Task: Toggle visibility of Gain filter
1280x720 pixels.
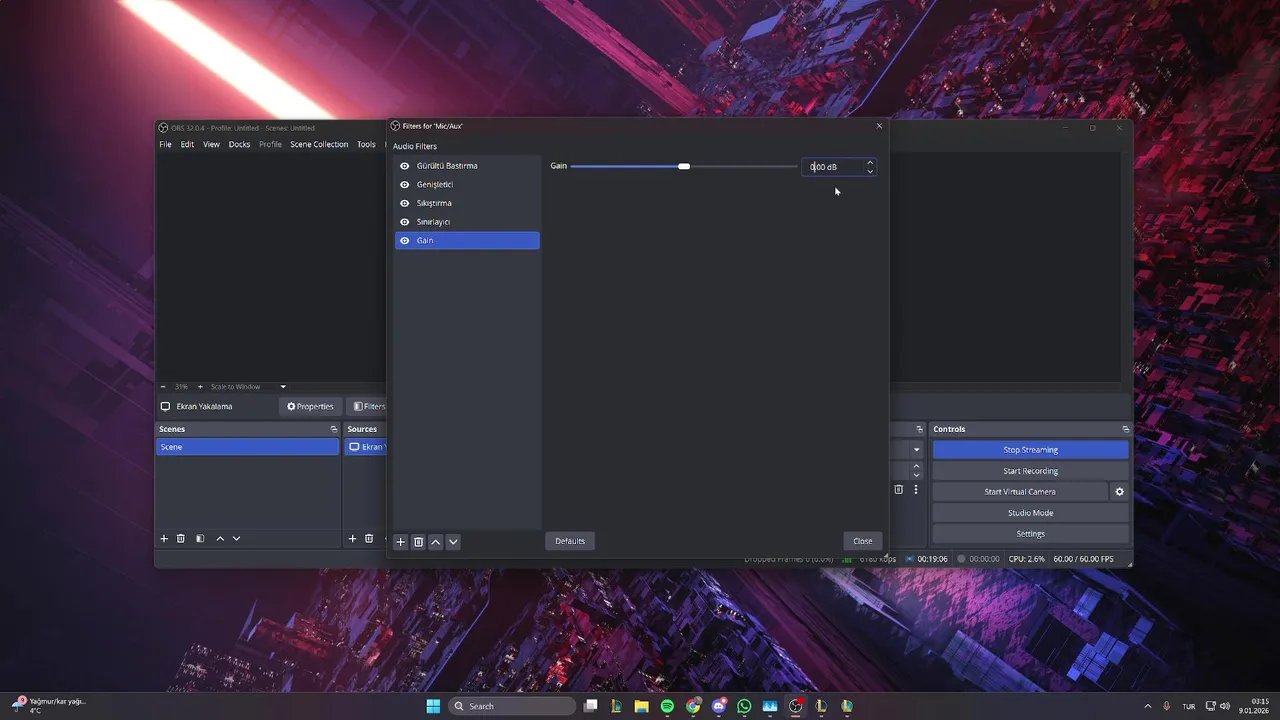Action: tap(405, 241)
